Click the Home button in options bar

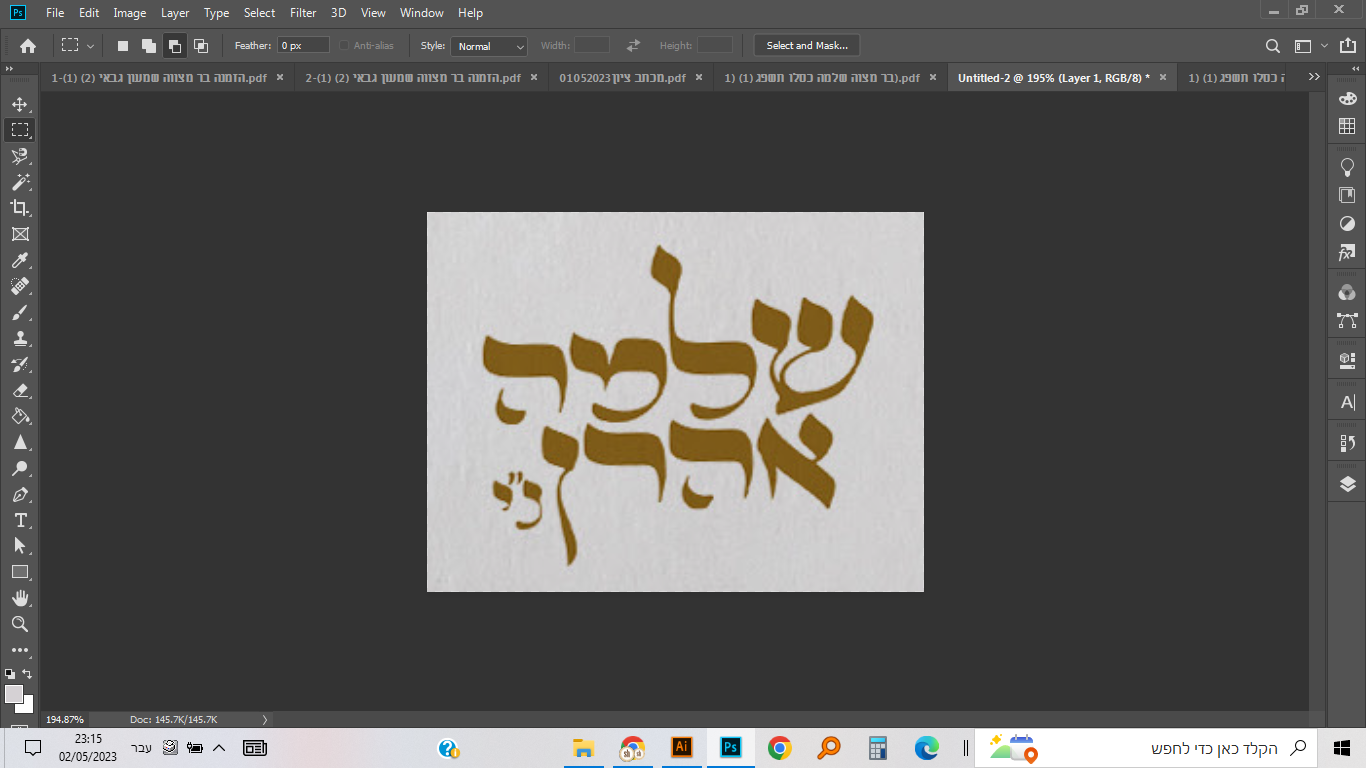[28, 46]
